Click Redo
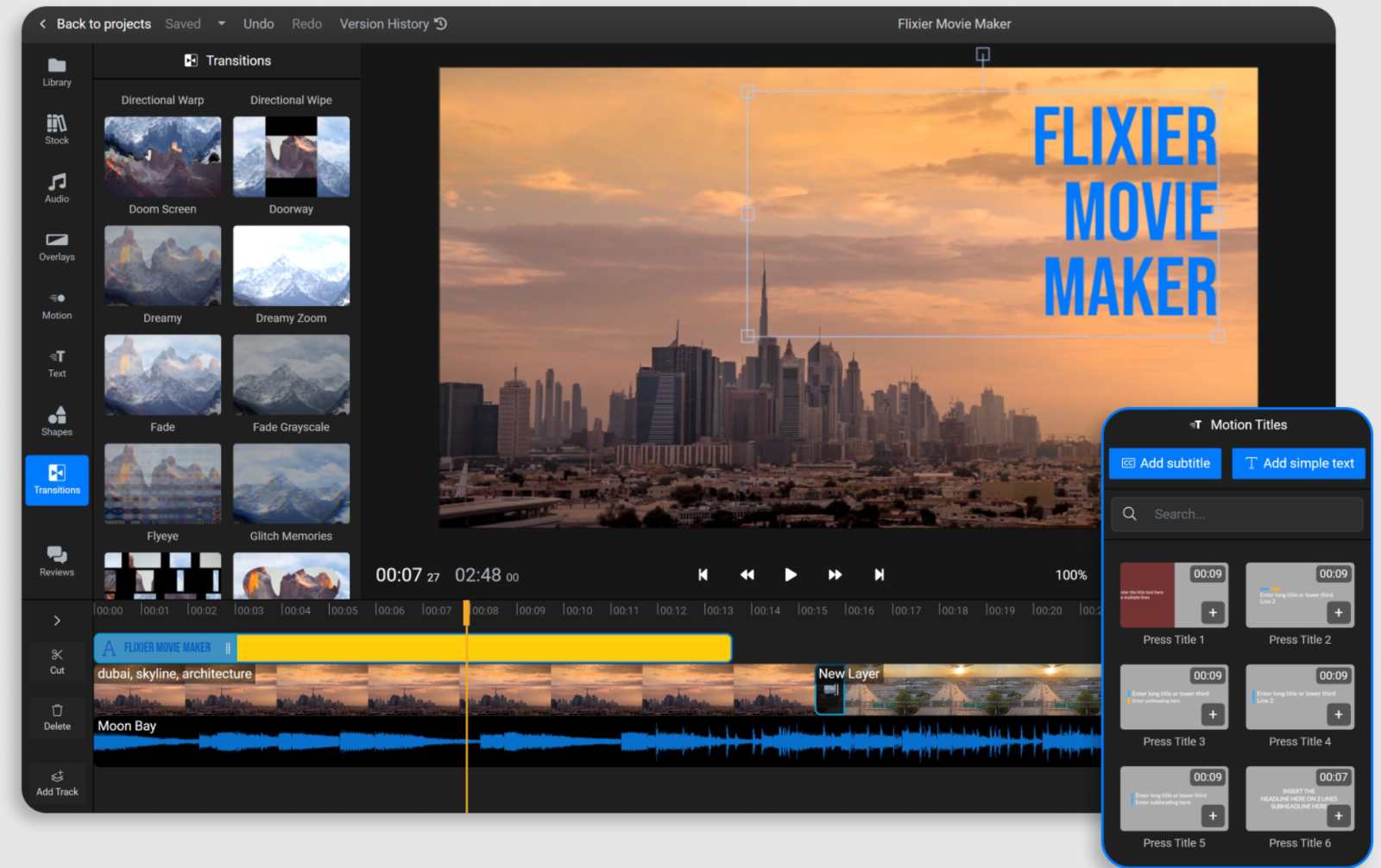The image size is (1381, 868). point(306,24)
